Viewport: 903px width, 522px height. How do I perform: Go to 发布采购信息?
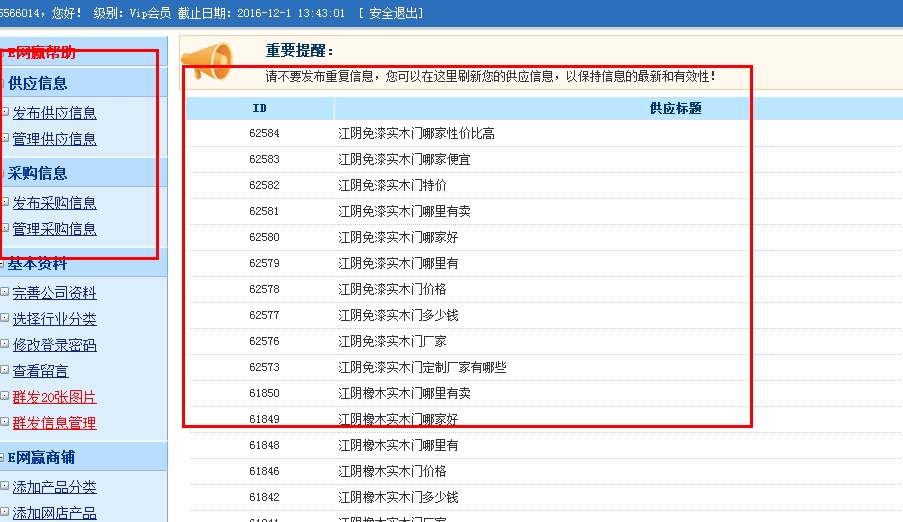55,203
